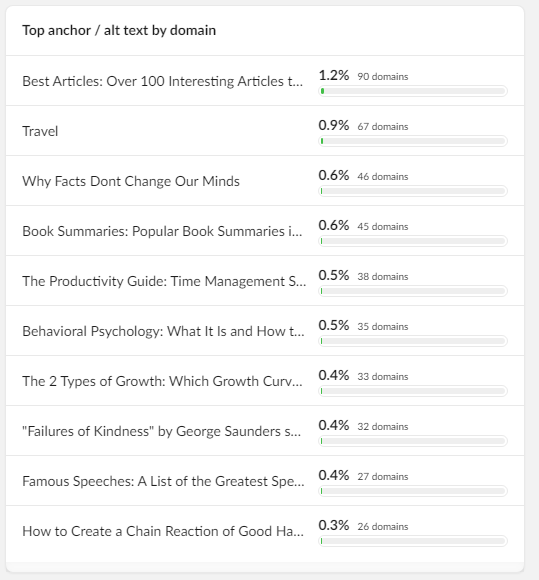
Task: Click the 'Top anchor / alt text by domain' heading
Action: pos(119,30)
